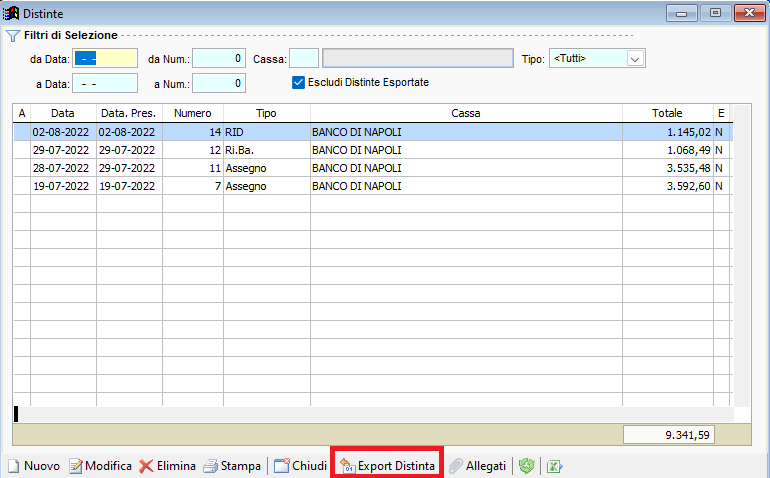Click the Export Distinta toolbar button
The height and width of the screenshot is (478, 770).
[387, 466]
